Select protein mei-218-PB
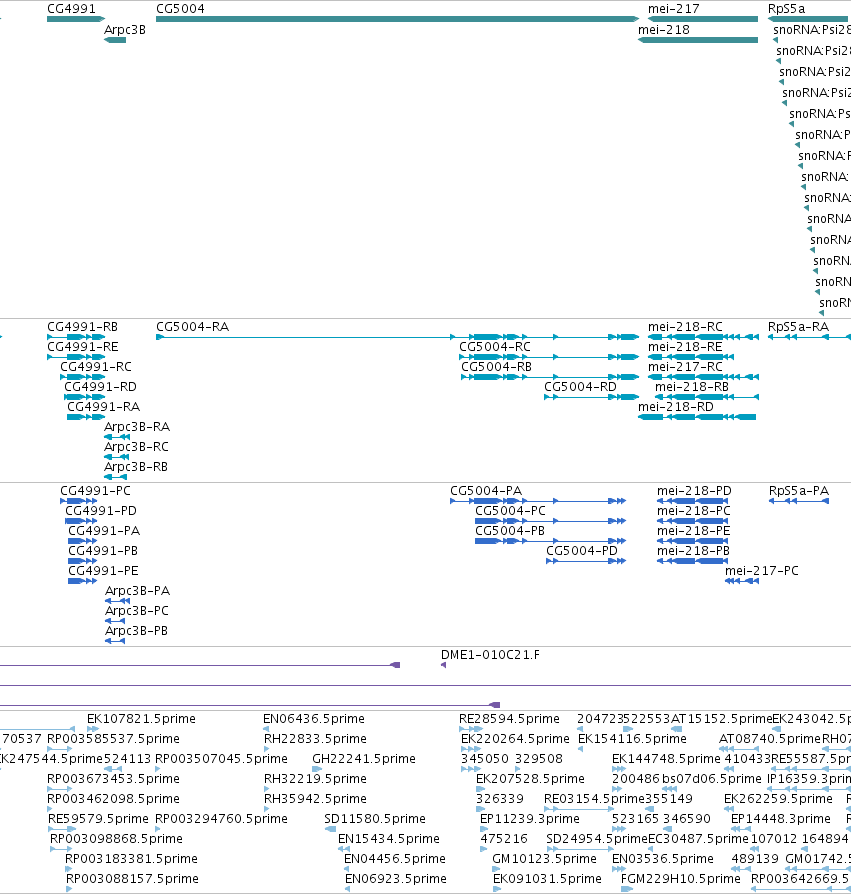 pyautogui.click(x=693, y=551)
